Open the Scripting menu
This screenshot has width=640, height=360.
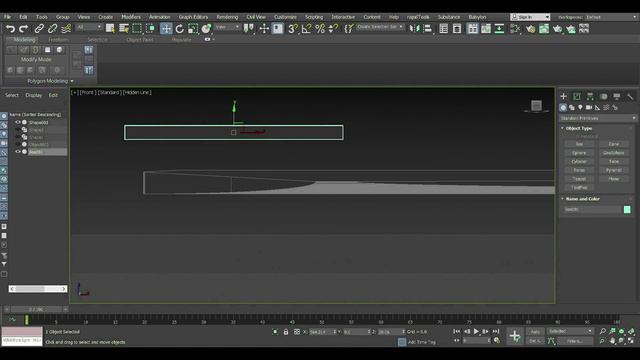point(314,17)
